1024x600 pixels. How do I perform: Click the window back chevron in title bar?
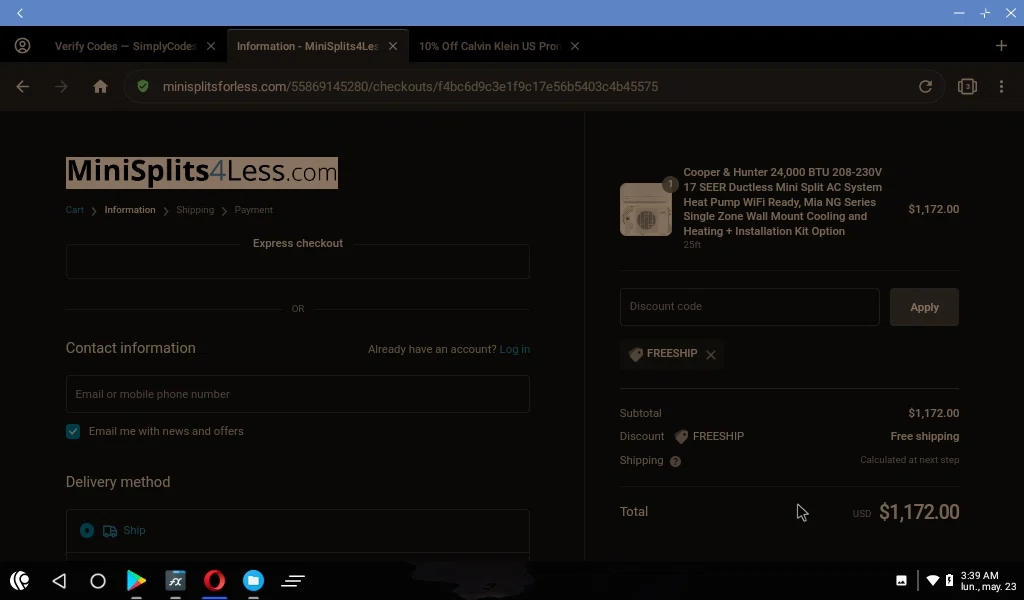(20, 13)
